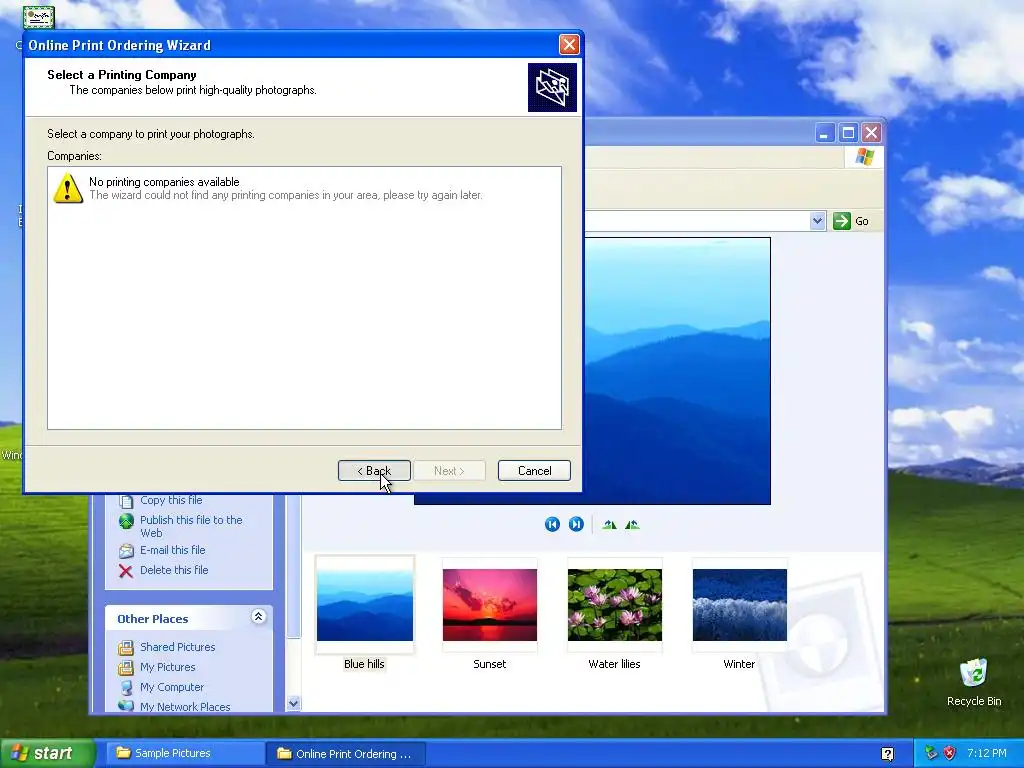Click the Go button in address bar

click(852, 221)
